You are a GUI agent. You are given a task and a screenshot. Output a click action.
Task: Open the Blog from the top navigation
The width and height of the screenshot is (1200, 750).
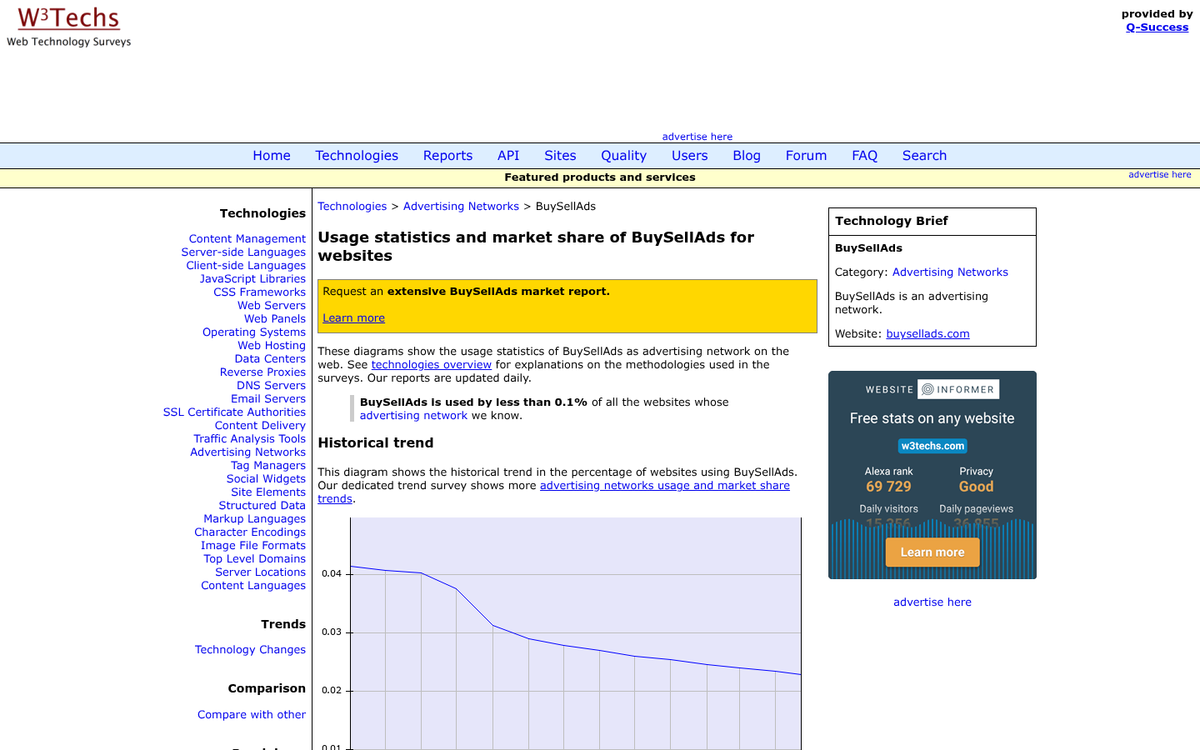746,155
